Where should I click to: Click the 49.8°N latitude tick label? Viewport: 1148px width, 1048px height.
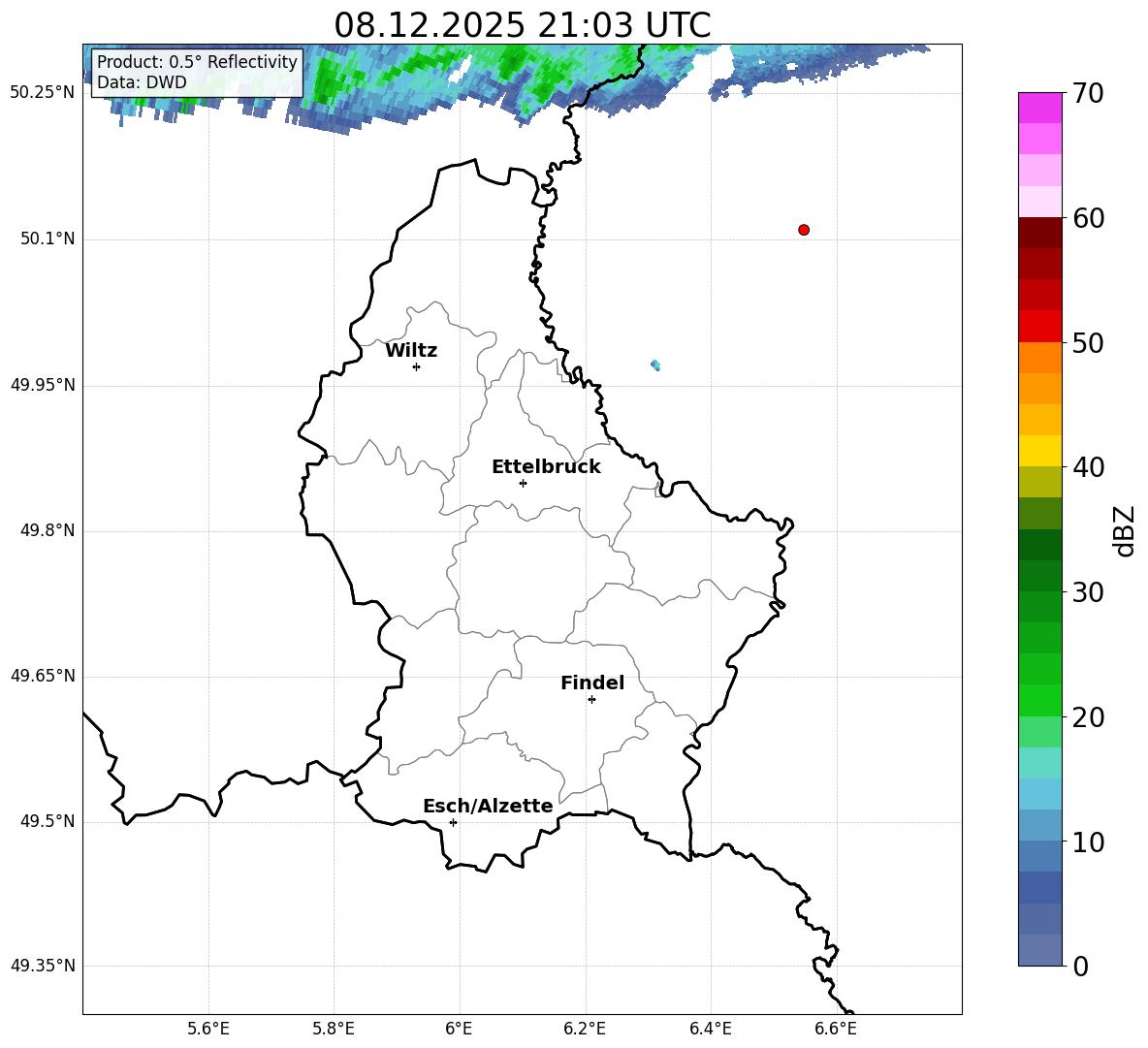point(43,531)
